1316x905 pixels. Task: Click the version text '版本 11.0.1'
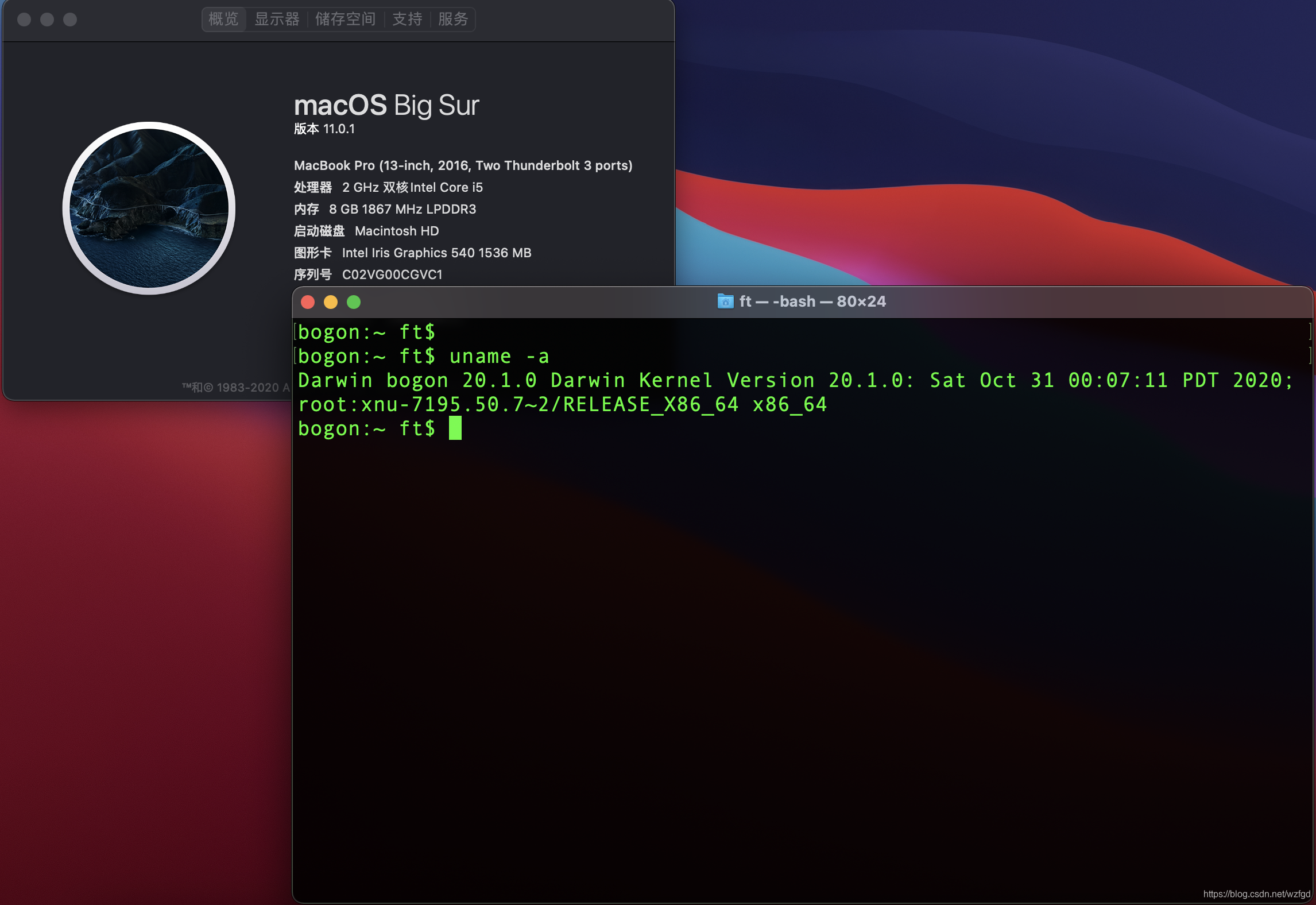pos(324,129)
